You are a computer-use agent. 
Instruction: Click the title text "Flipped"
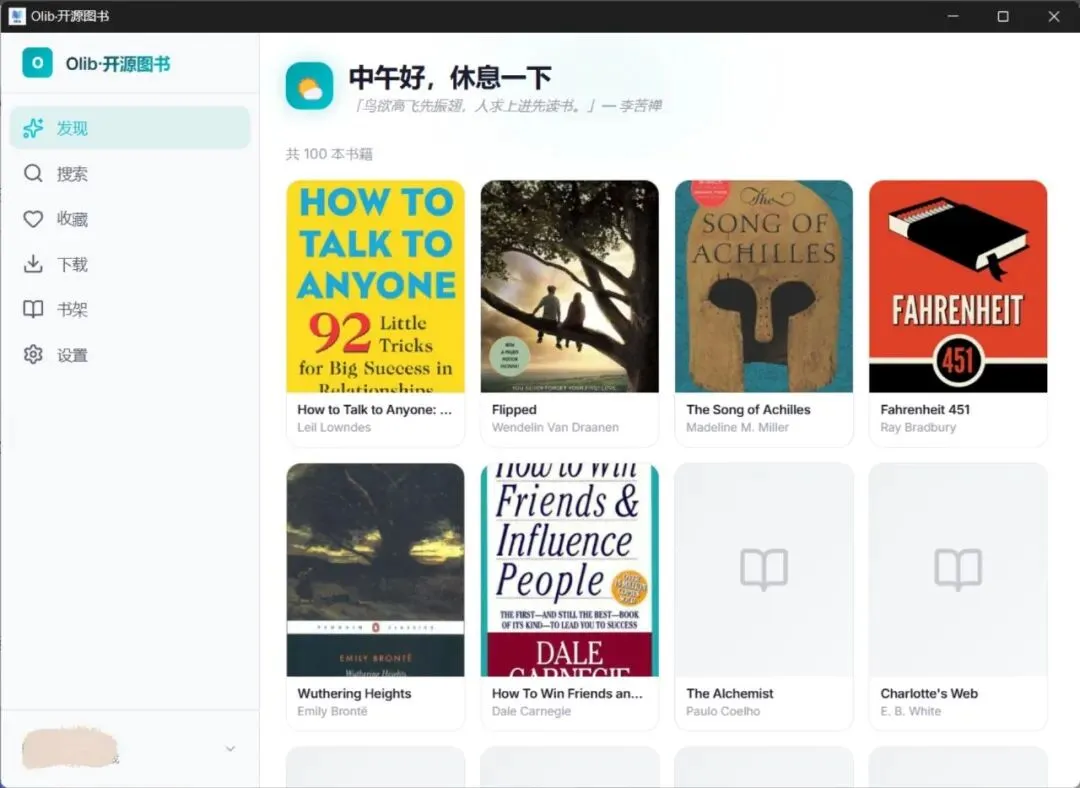coord(514,410)
